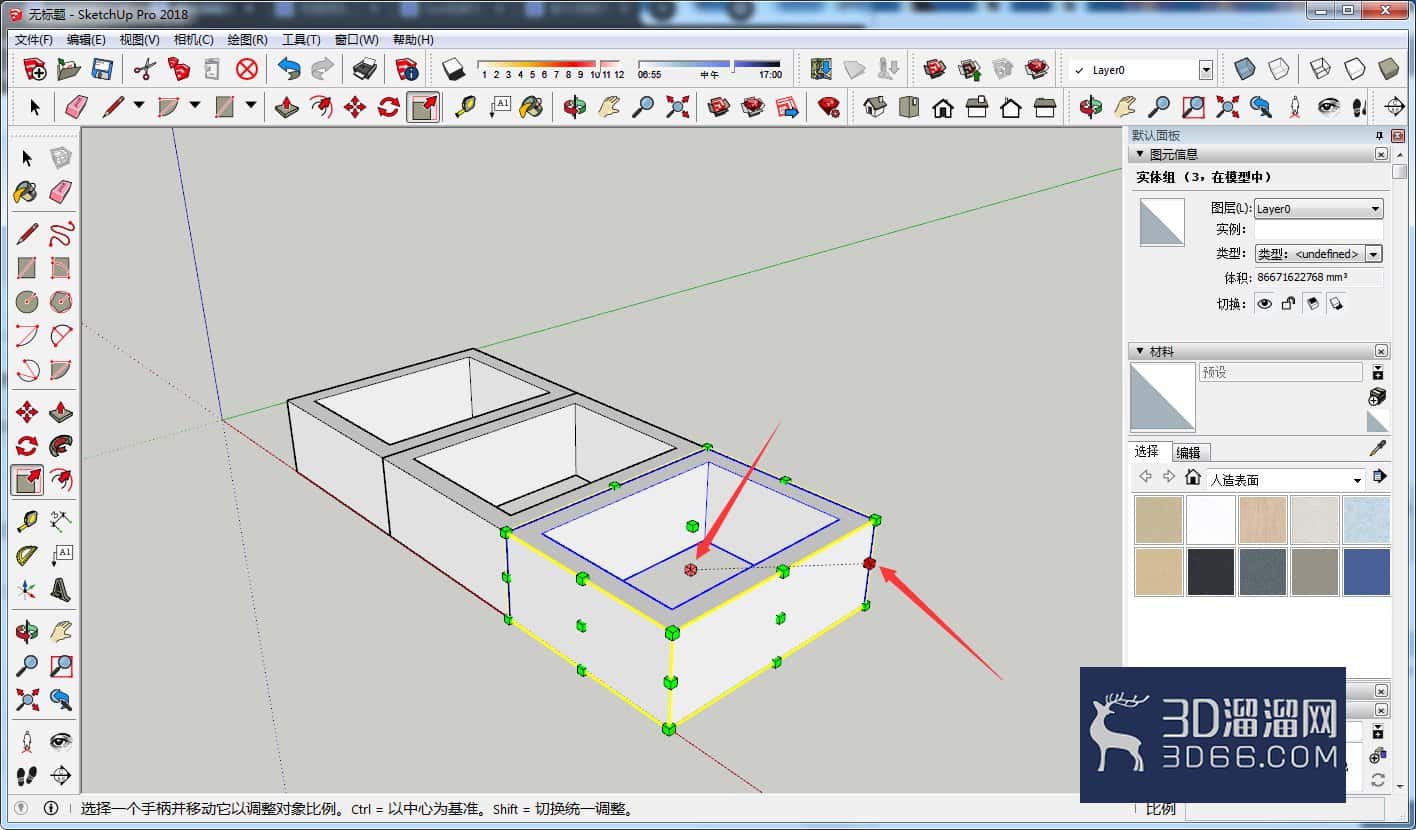Toggle cast shadows in Entity Info
The width and height of the screenshot is (1416, 830).
tap(1335, 304)
